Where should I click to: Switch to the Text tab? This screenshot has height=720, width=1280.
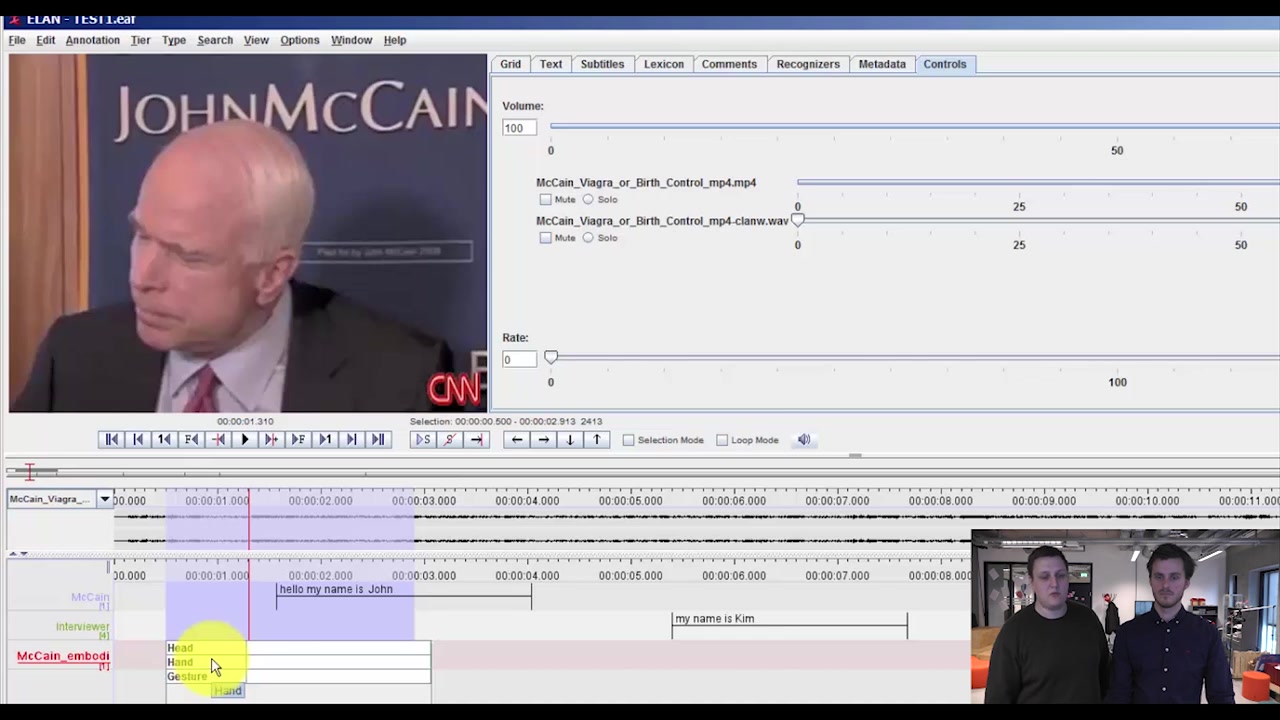click(x=551, y=64)
